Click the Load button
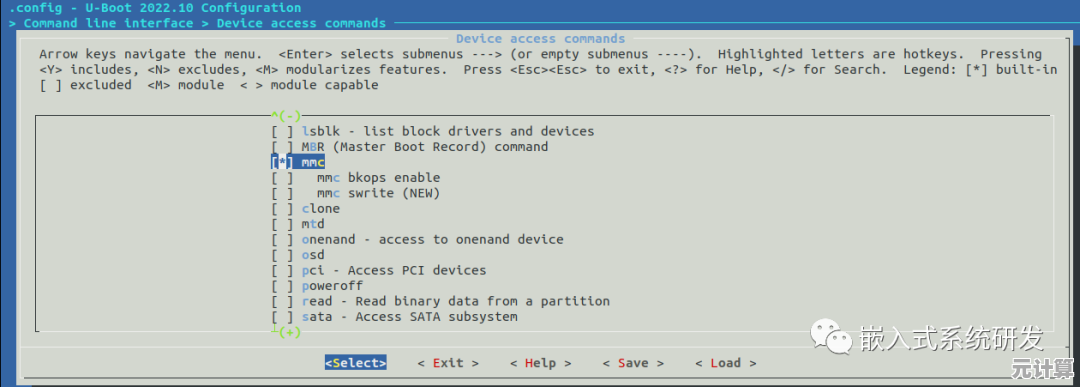Image resolution: width=1080 pixels, height=387 pixels. pyautogui.click(x=725, y=363)
